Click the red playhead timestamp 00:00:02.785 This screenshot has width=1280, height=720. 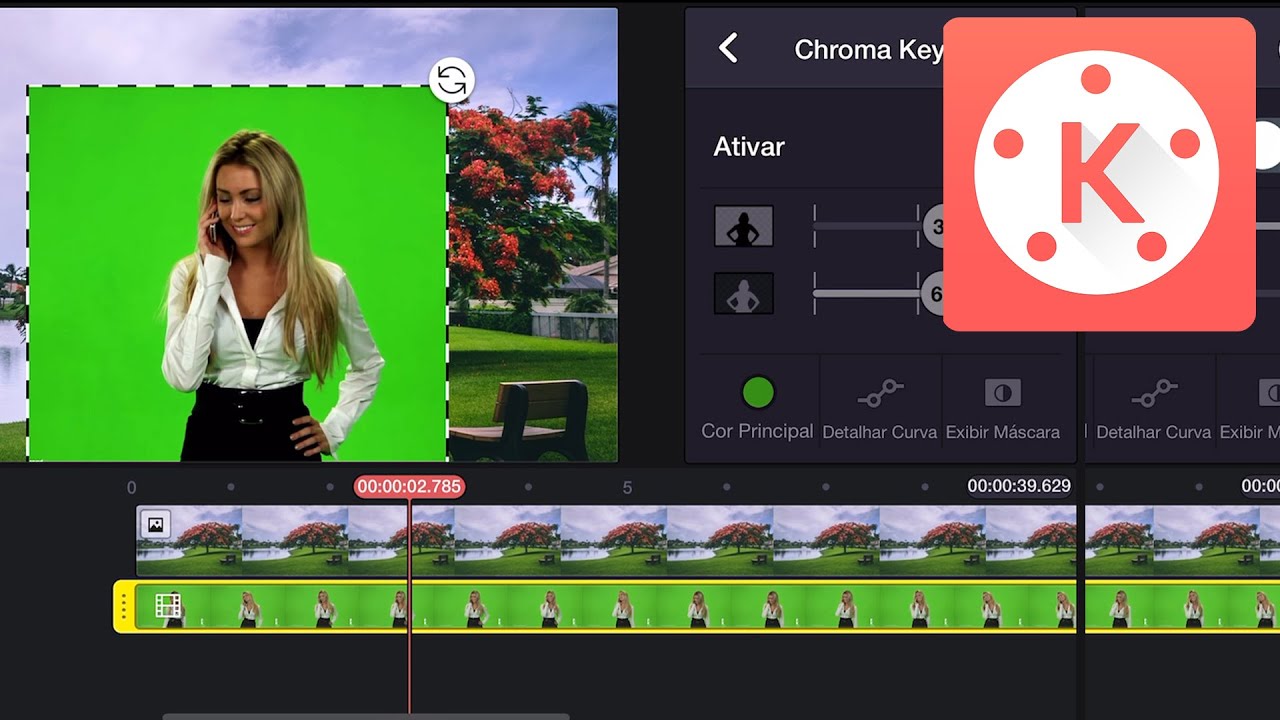(x=409, y=487)
